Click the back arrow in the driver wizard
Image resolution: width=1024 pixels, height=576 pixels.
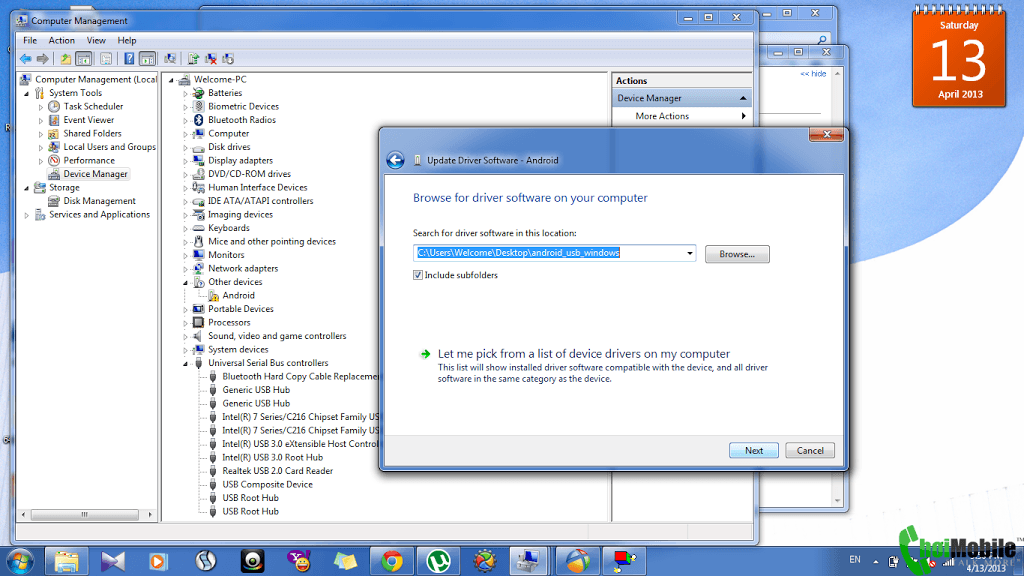[x=395, y=160]
